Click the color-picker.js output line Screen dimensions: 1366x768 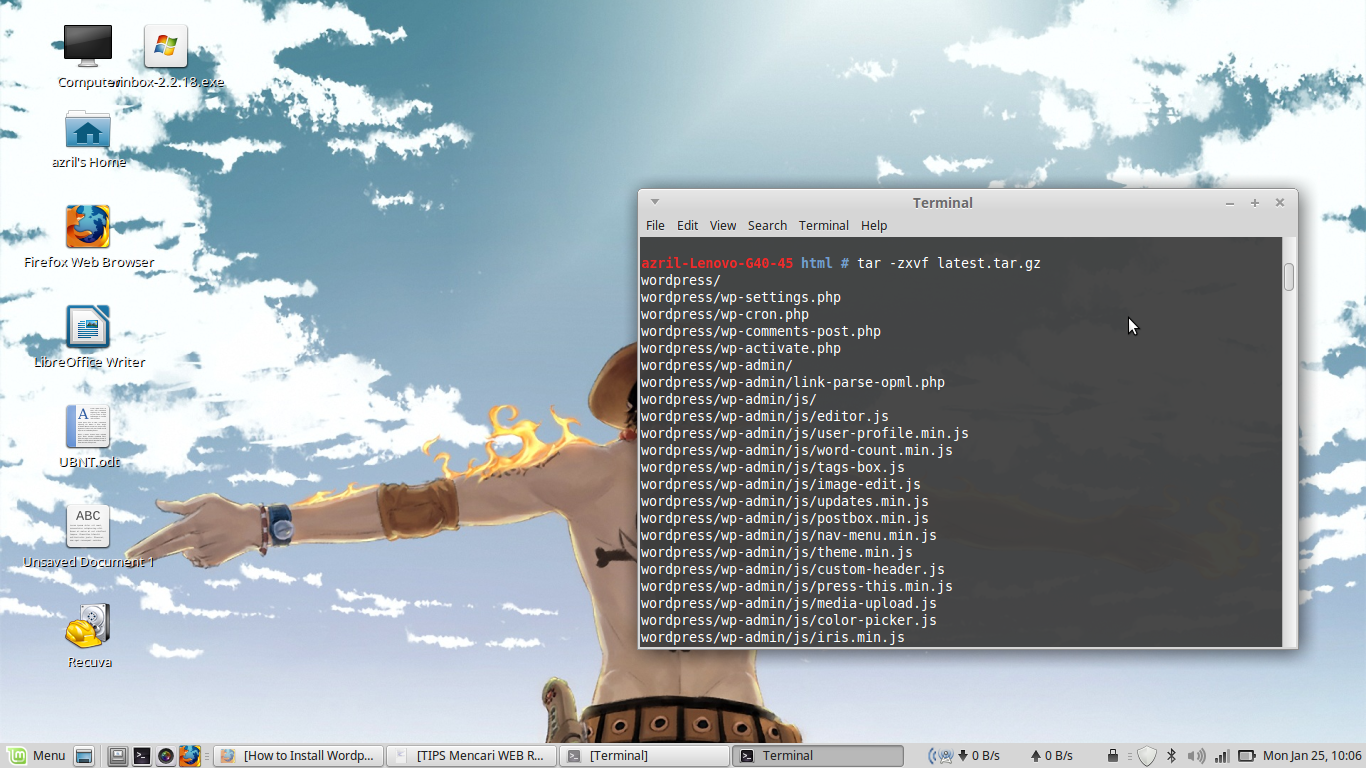(x=789, y=620)
